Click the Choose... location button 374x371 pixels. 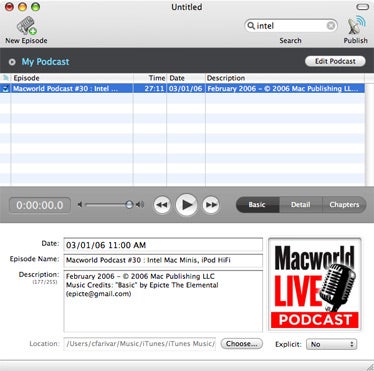tap(242, 344)
